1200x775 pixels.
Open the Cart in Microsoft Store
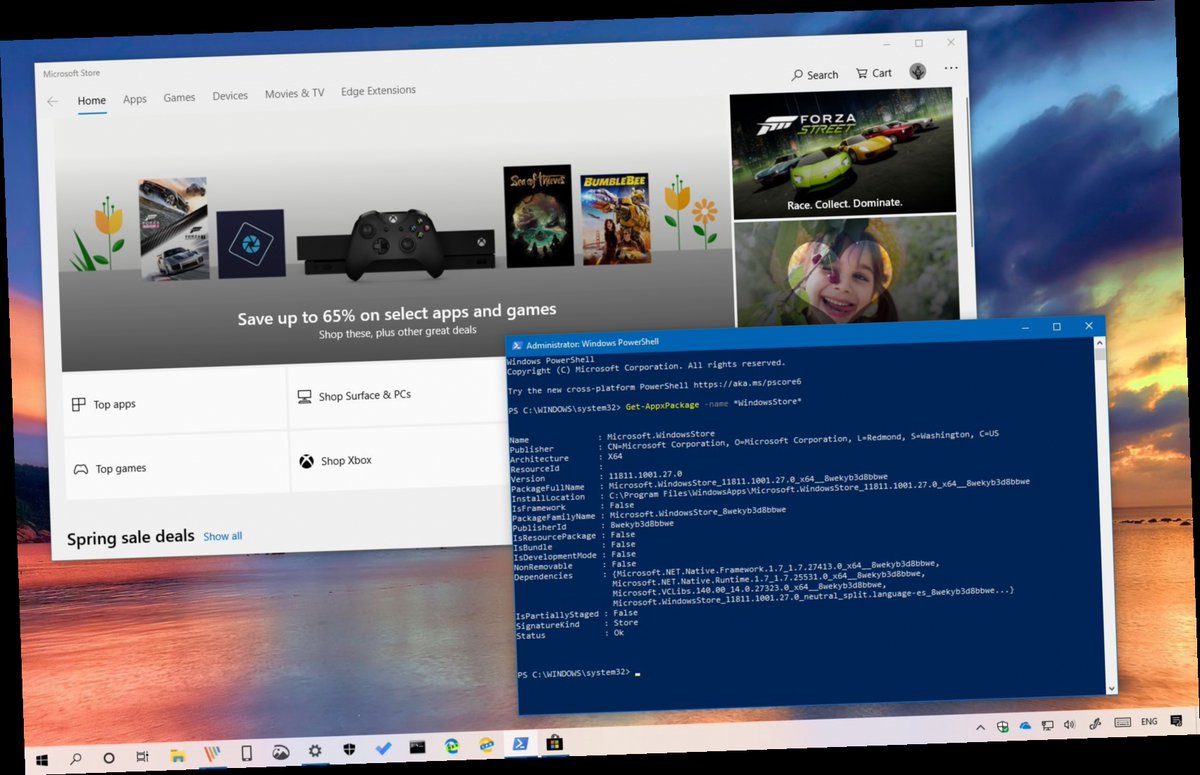tap(873, 73)
